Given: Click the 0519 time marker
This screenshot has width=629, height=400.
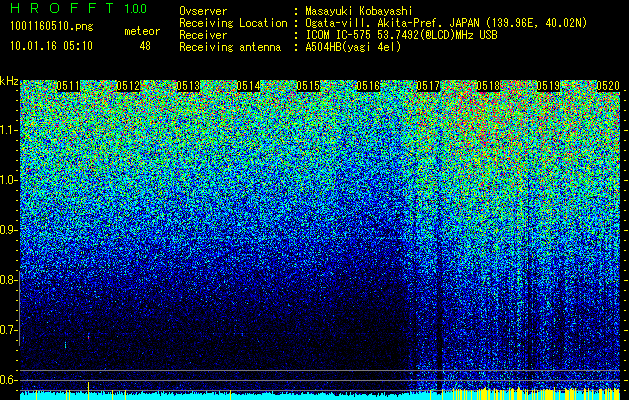Looking at the screenshot, I should [x=548, y=86].
